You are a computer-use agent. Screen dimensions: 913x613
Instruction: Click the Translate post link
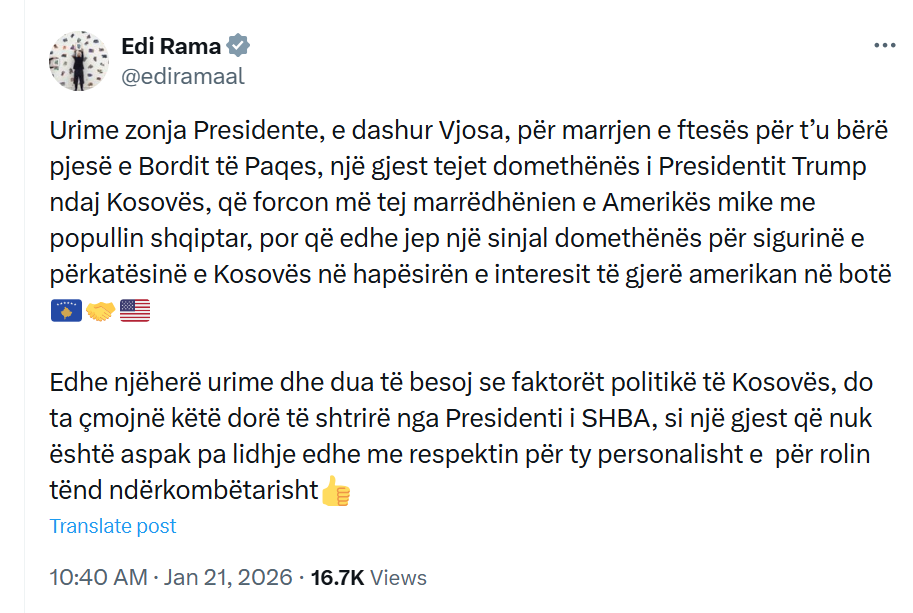113,526
